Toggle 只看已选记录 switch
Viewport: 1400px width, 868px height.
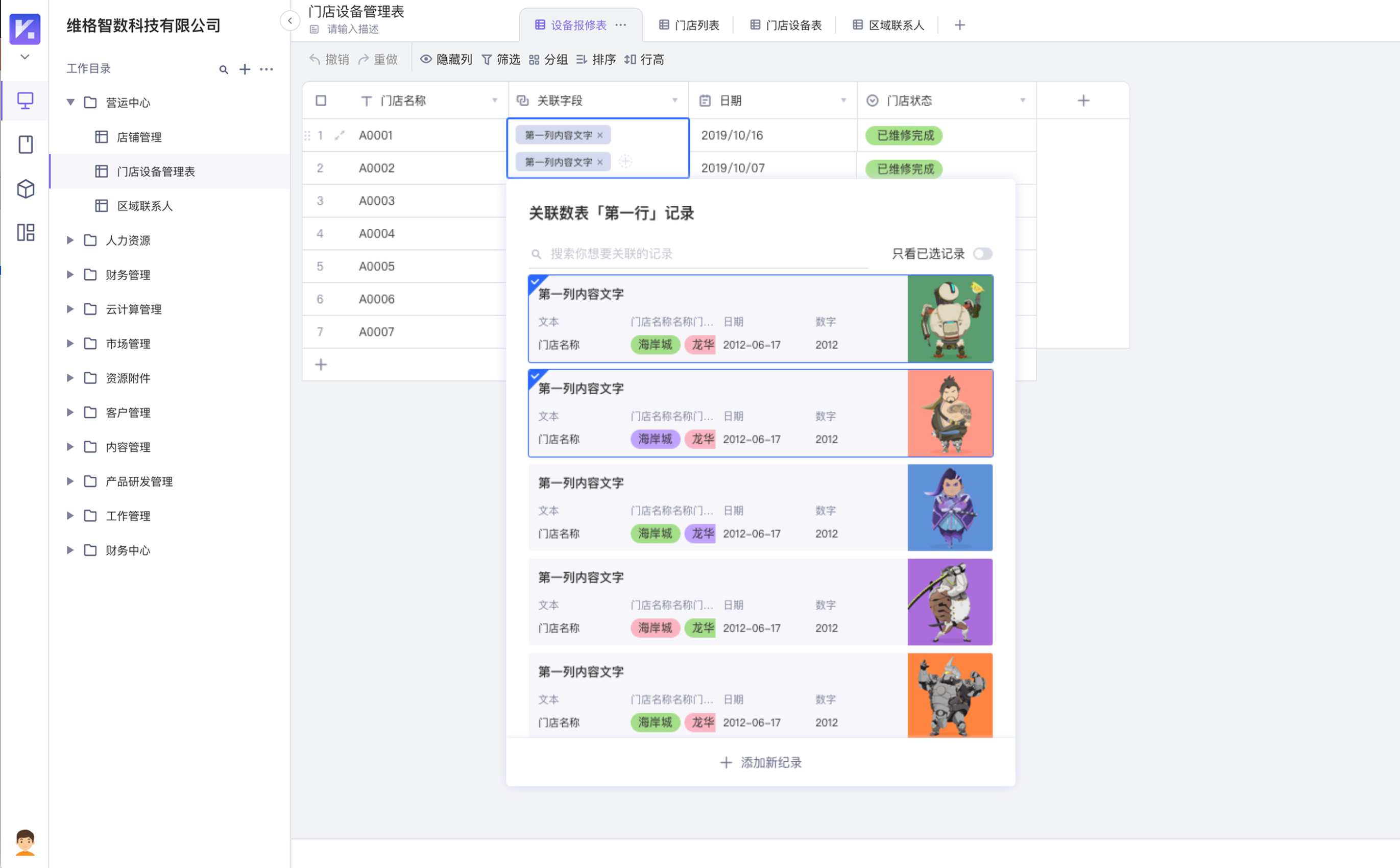click(983, 254)
